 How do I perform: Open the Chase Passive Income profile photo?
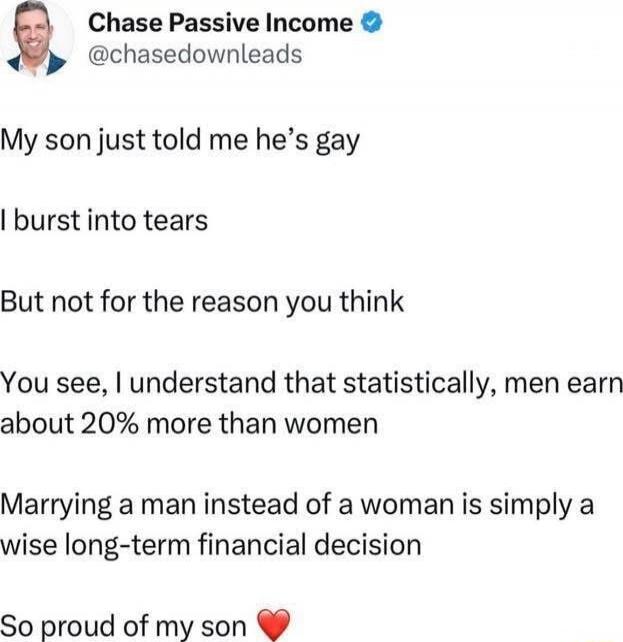[x=42, y=40]
